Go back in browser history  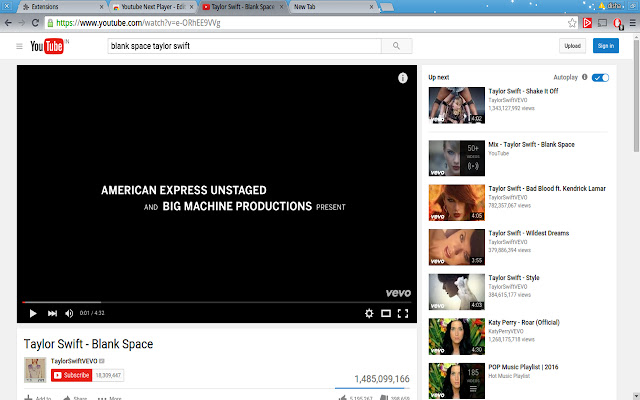(8, 23)
